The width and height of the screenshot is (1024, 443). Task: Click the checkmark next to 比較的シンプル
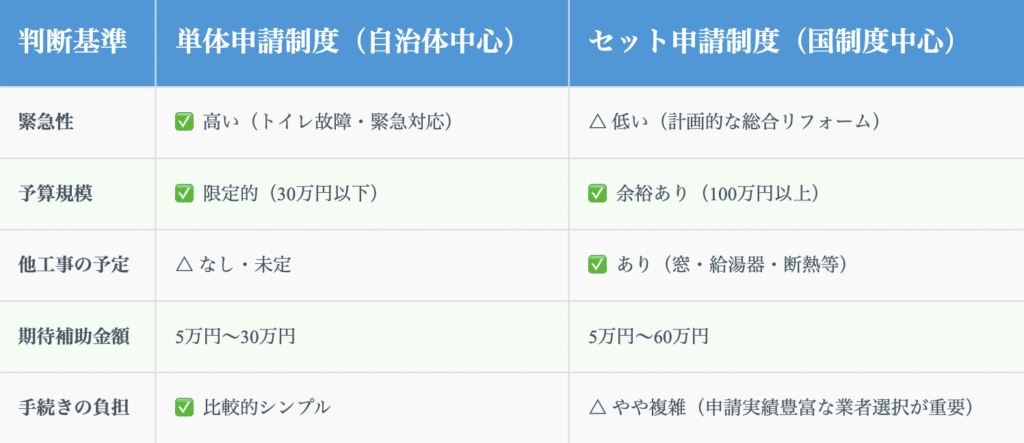[x=184, y=407]
